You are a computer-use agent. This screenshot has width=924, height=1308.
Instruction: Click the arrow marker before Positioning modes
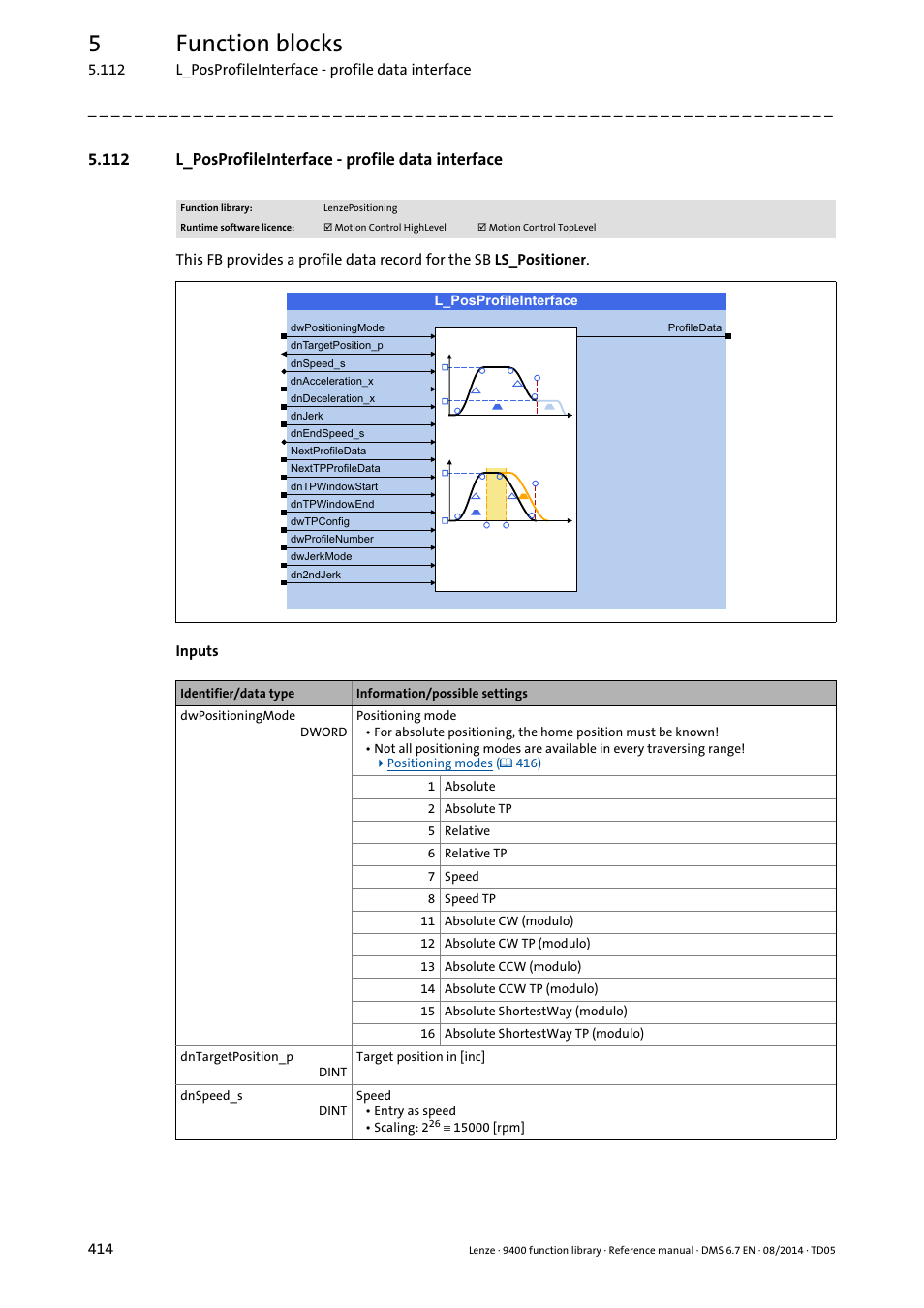click(x=381, y=763)
